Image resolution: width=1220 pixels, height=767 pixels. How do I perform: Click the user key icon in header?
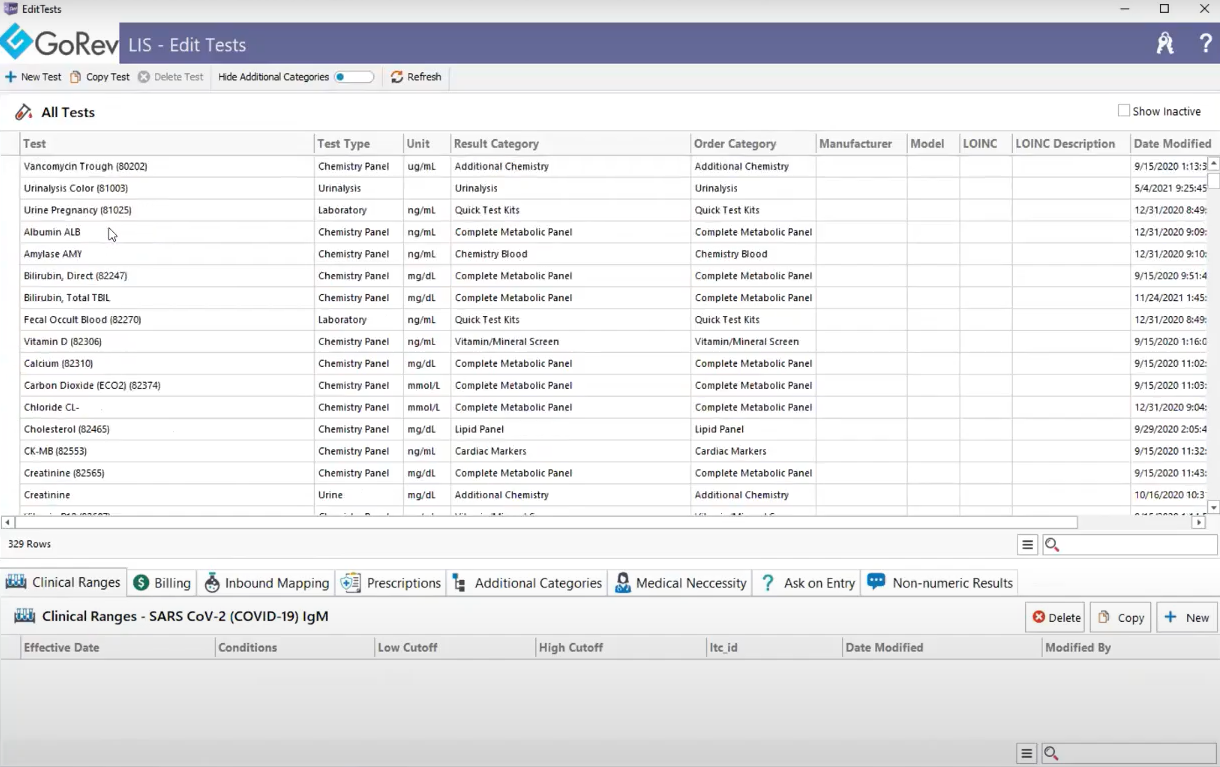1165,44
